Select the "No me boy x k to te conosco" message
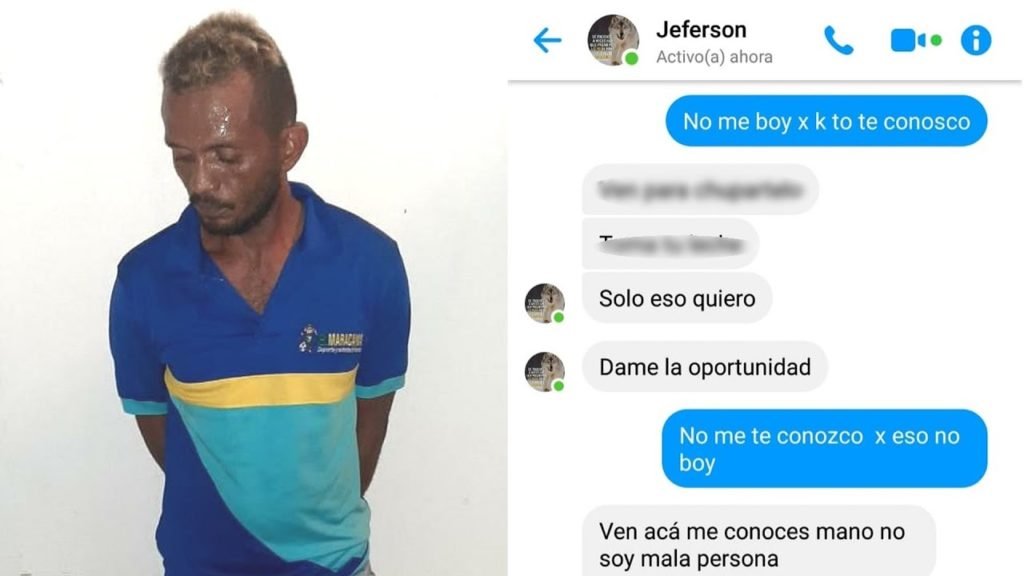 (826, 121)
